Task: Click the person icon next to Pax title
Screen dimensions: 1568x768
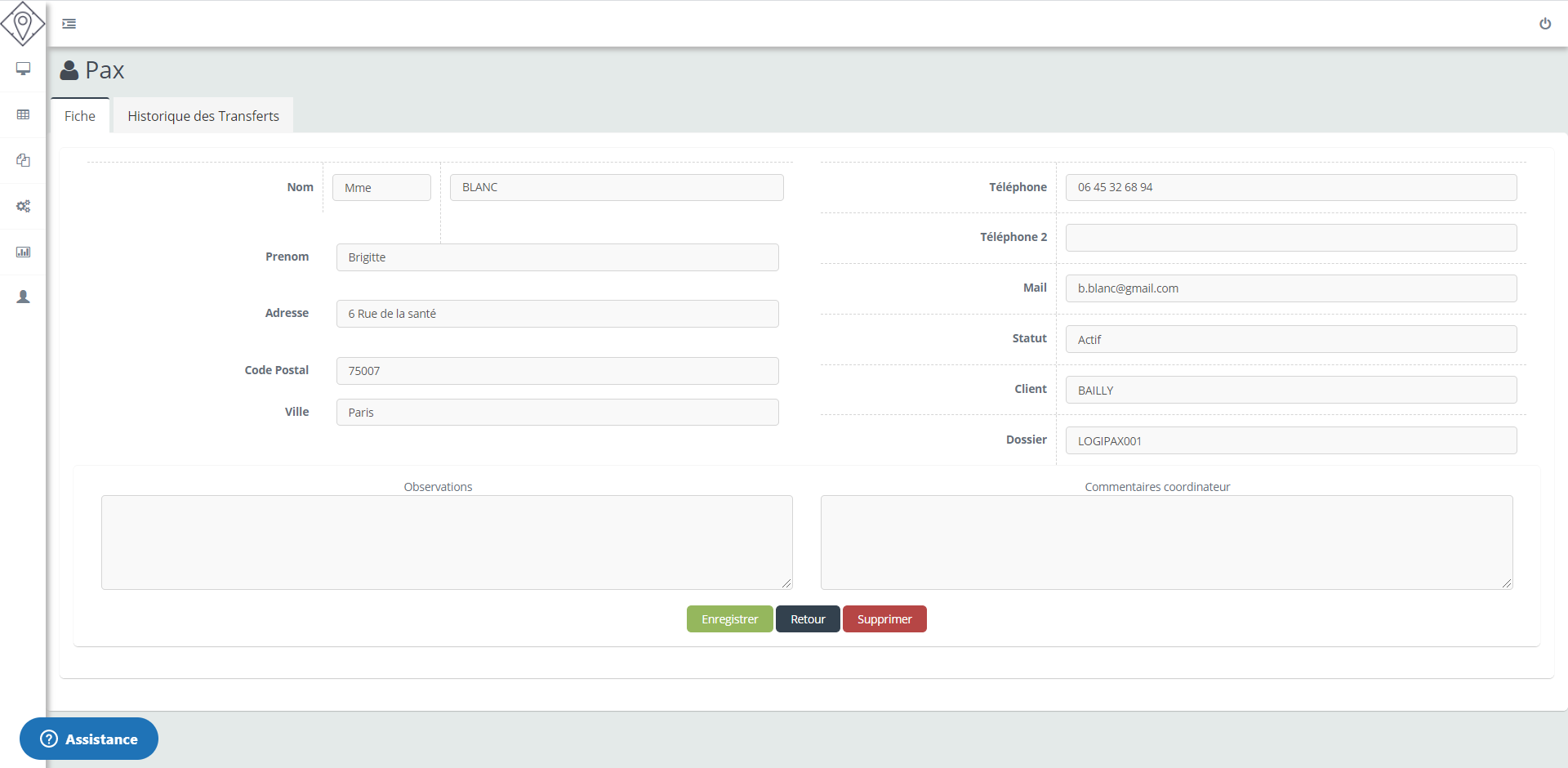Action: pyautogui.click(x=69, y=69)
